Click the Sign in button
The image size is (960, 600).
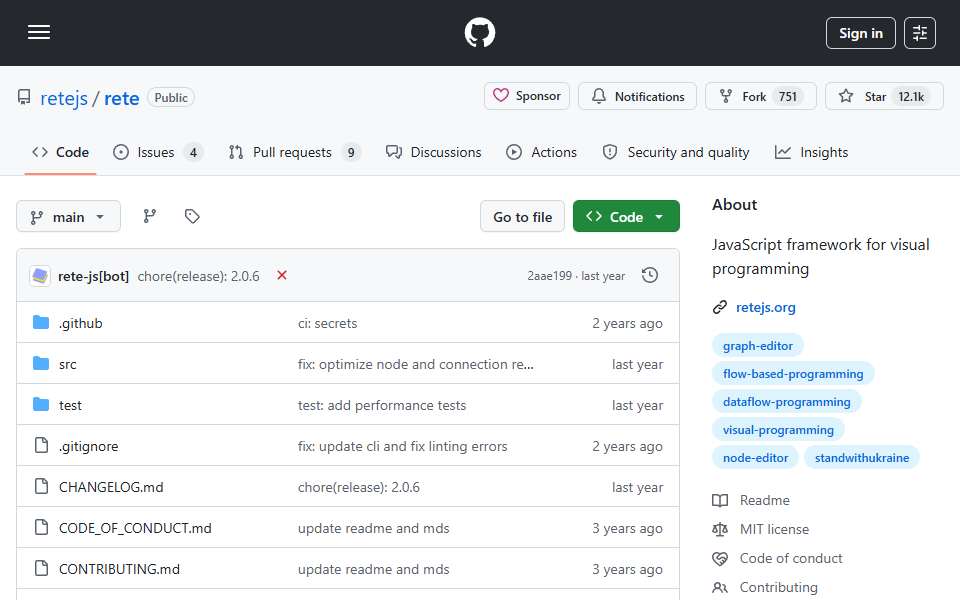(x=860, y=33)
